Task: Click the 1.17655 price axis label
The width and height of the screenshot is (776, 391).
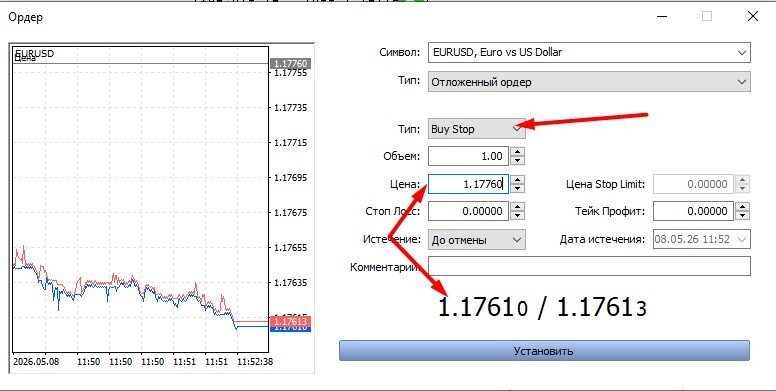Action: pyautogui.click(x=291, y=247)
